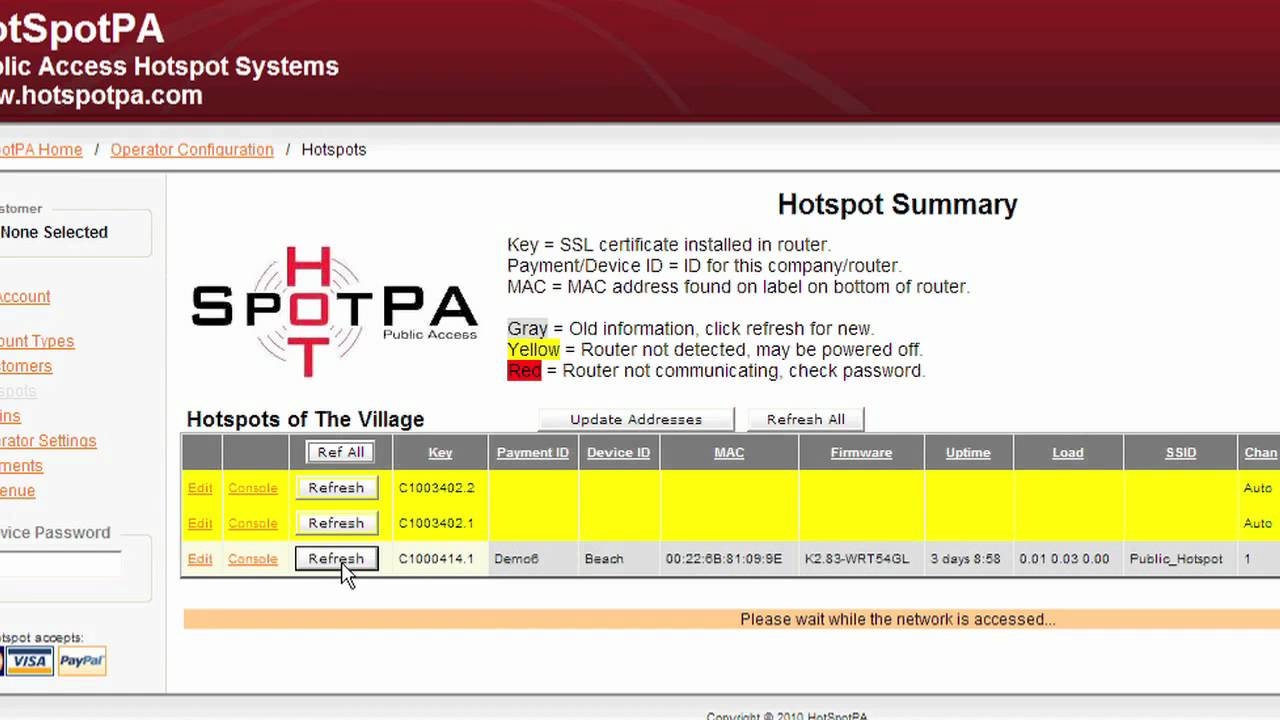
Task: Sort table by Key column
Action: tap(440, 452)
